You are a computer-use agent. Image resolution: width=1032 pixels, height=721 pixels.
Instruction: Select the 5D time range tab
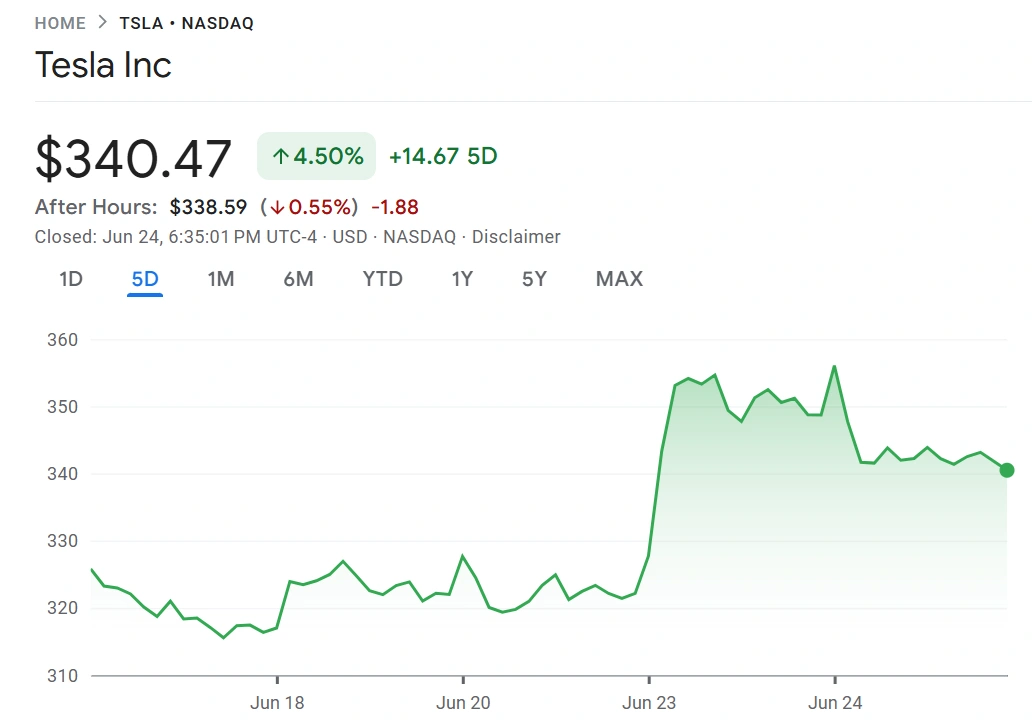click(145, 279)
